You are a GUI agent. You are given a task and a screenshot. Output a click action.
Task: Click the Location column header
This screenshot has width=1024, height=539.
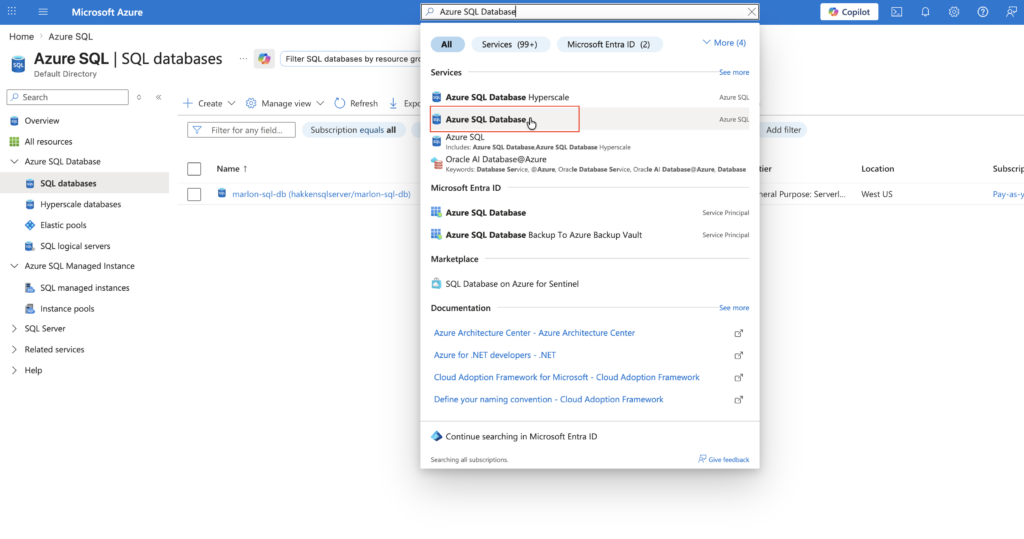877,169
